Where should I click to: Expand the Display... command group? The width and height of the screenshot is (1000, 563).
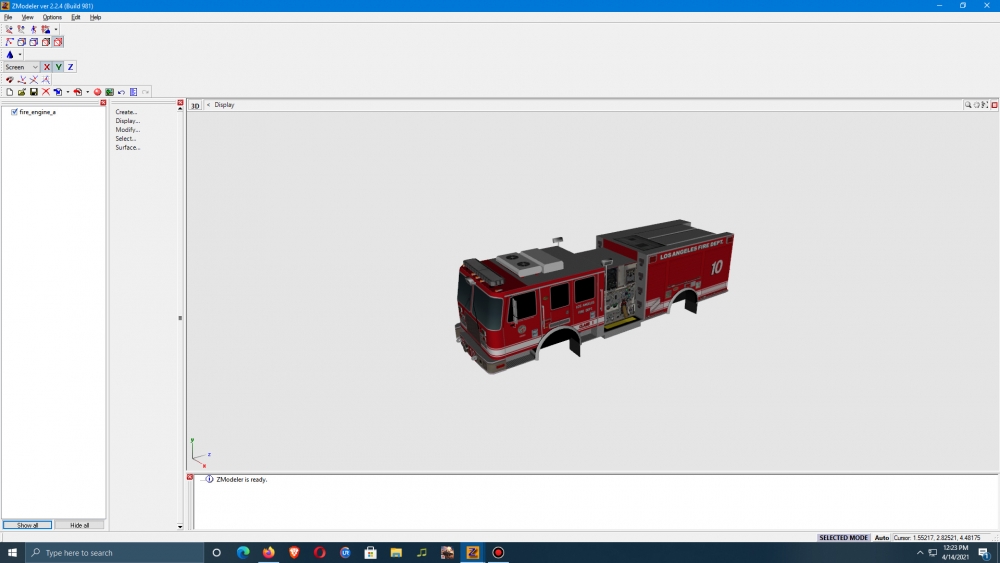(x=128, y=121)
